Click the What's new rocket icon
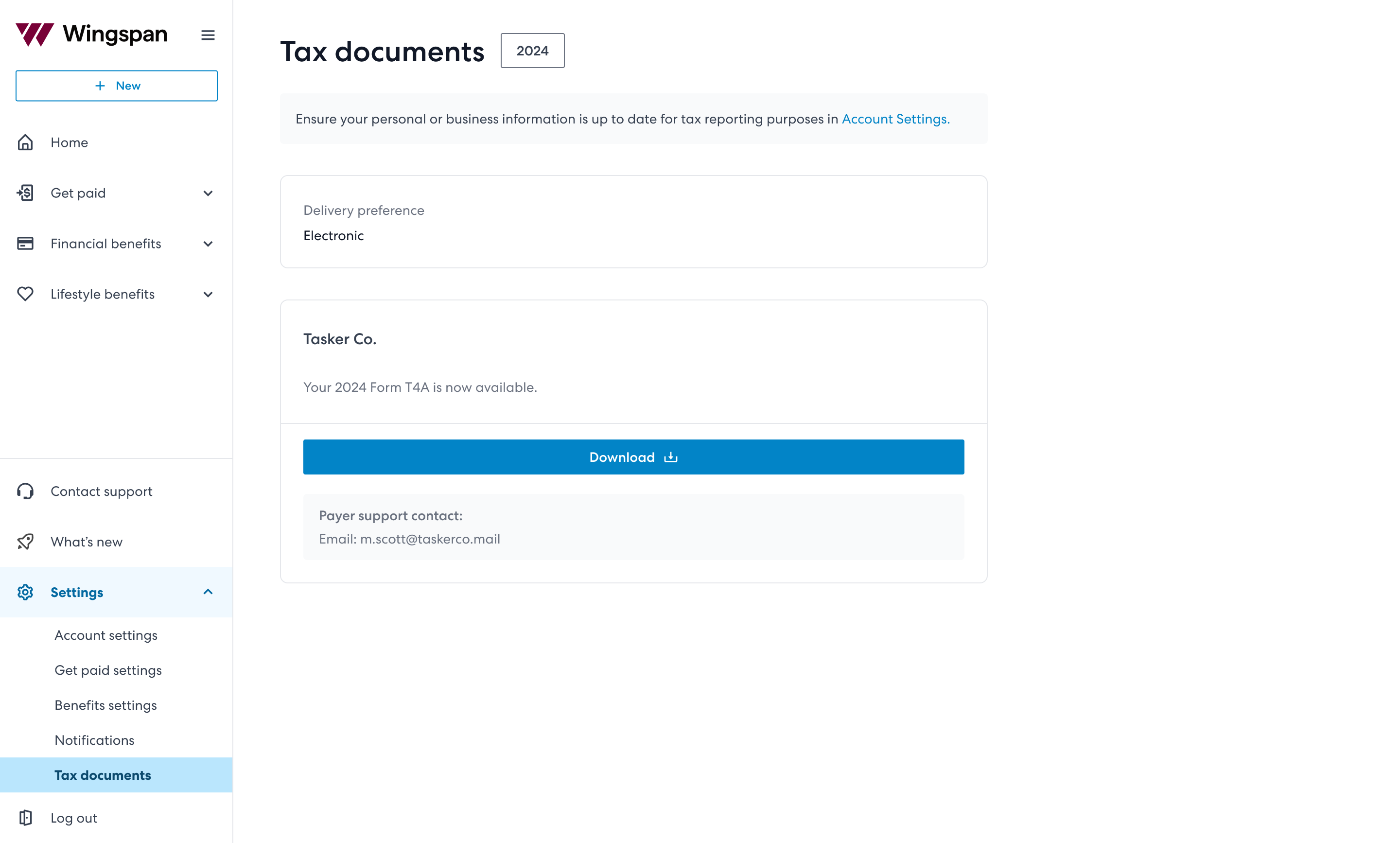The height and width of the screenshot is (843, 1400). point(25,542)
